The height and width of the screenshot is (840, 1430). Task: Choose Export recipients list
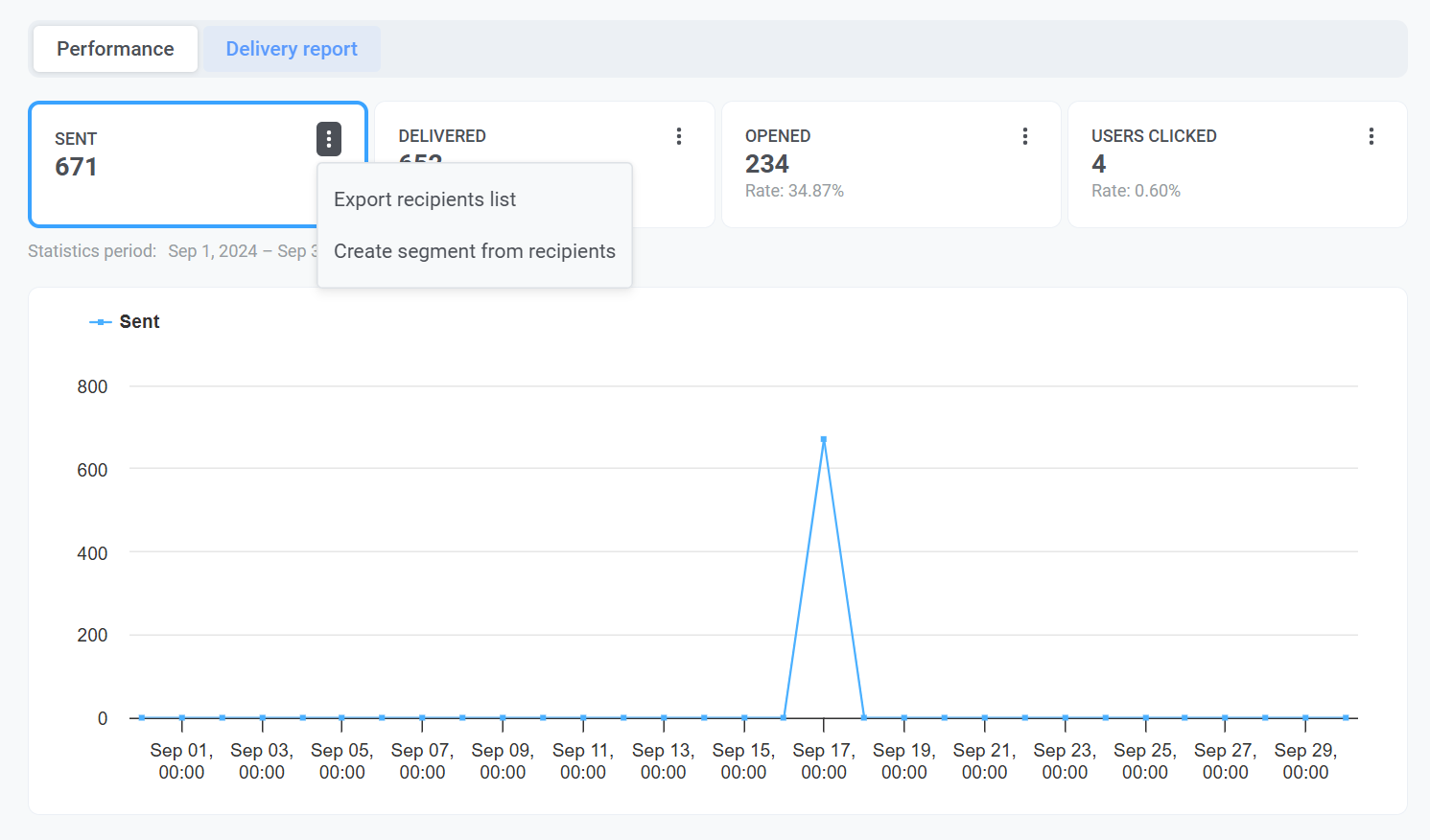[x=425, y=199]
